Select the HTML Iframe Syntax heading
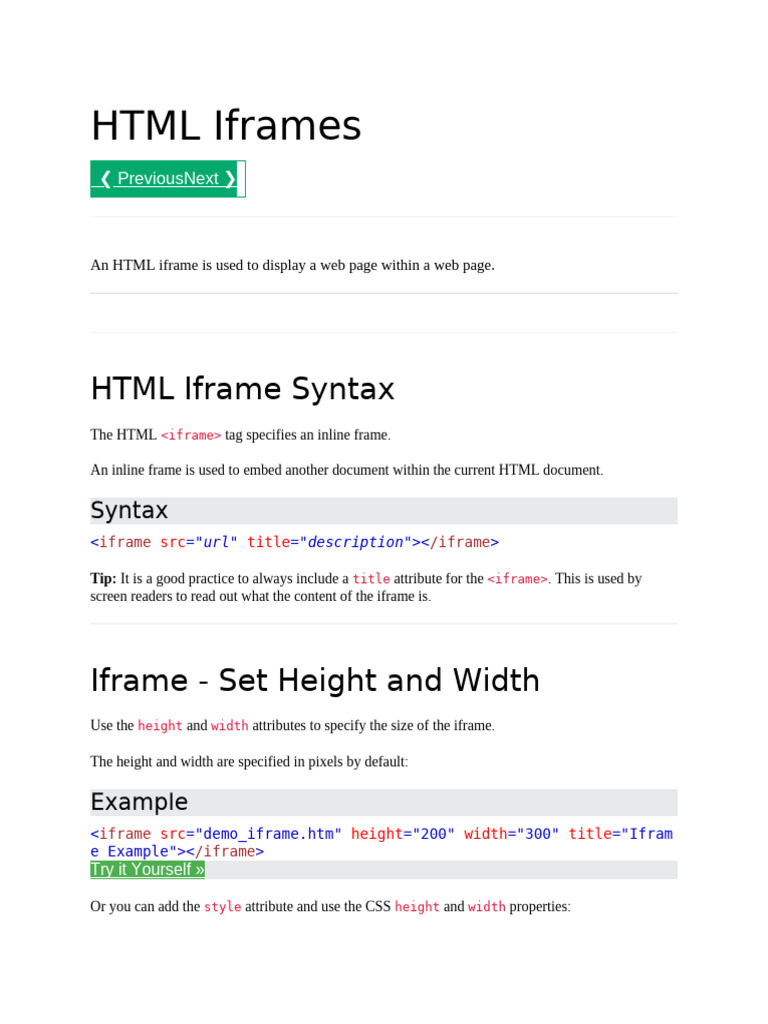The width and height of the screenshot is (768, 1024). [x=242, y=388]
